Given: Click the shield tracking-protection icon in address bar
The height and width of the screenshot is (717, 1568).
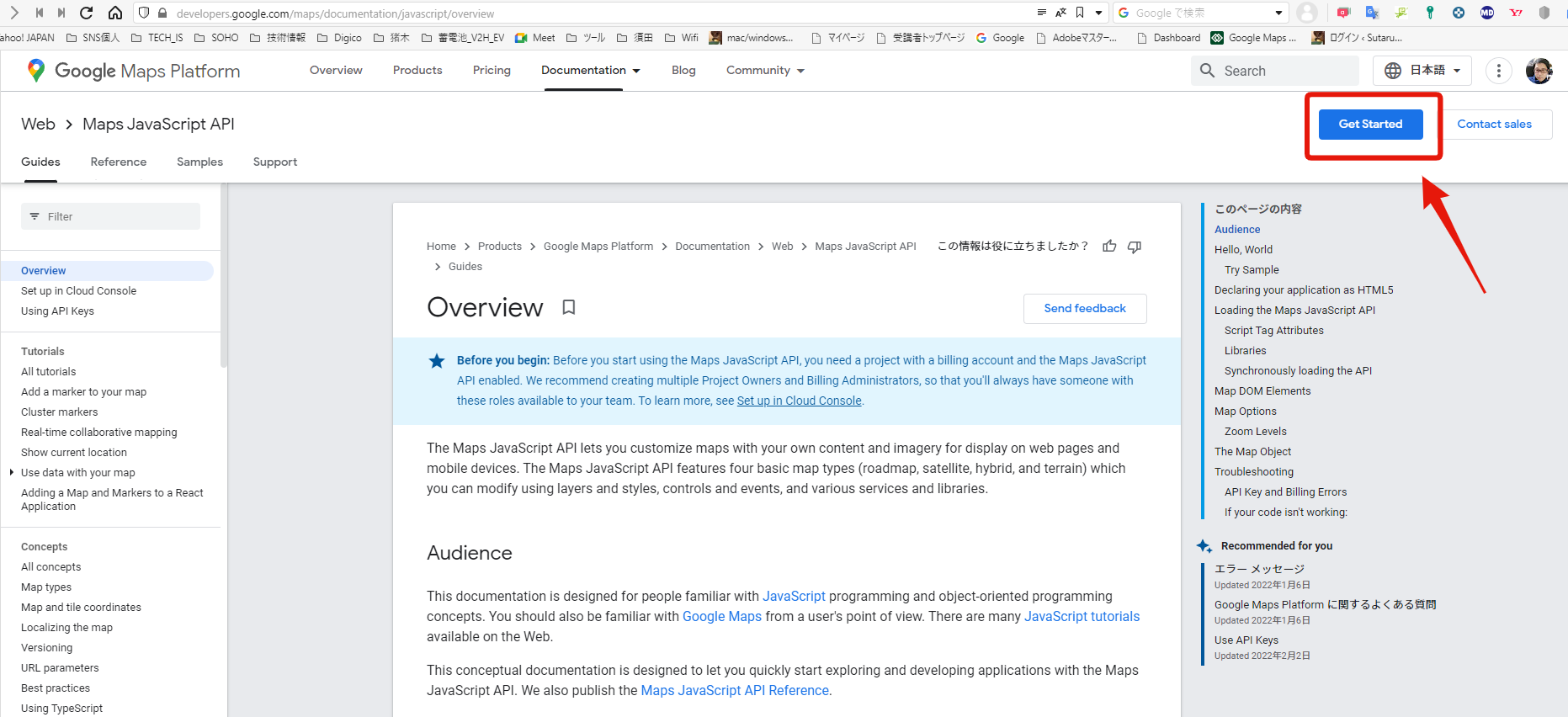Looking at the screenshot, I should [x=144, y=13].
